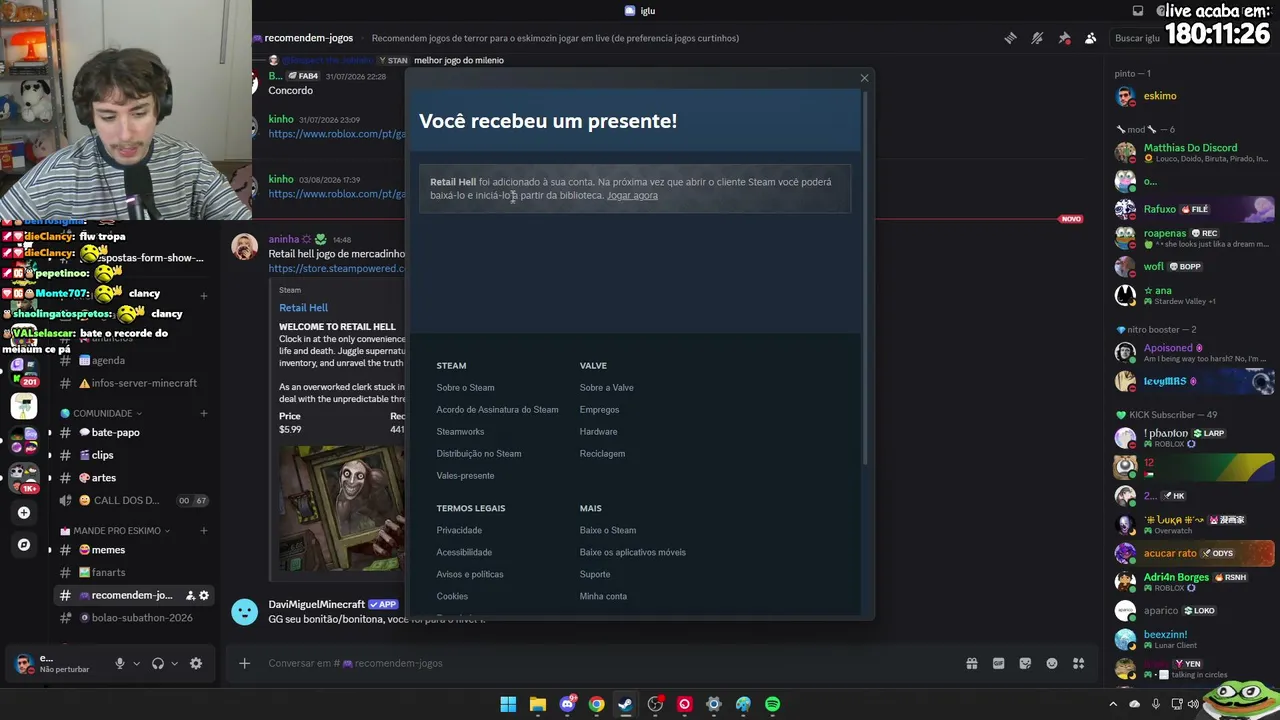Open the sticker picker
This screenshot has width=1280, height=720.
coord(1025,663)
